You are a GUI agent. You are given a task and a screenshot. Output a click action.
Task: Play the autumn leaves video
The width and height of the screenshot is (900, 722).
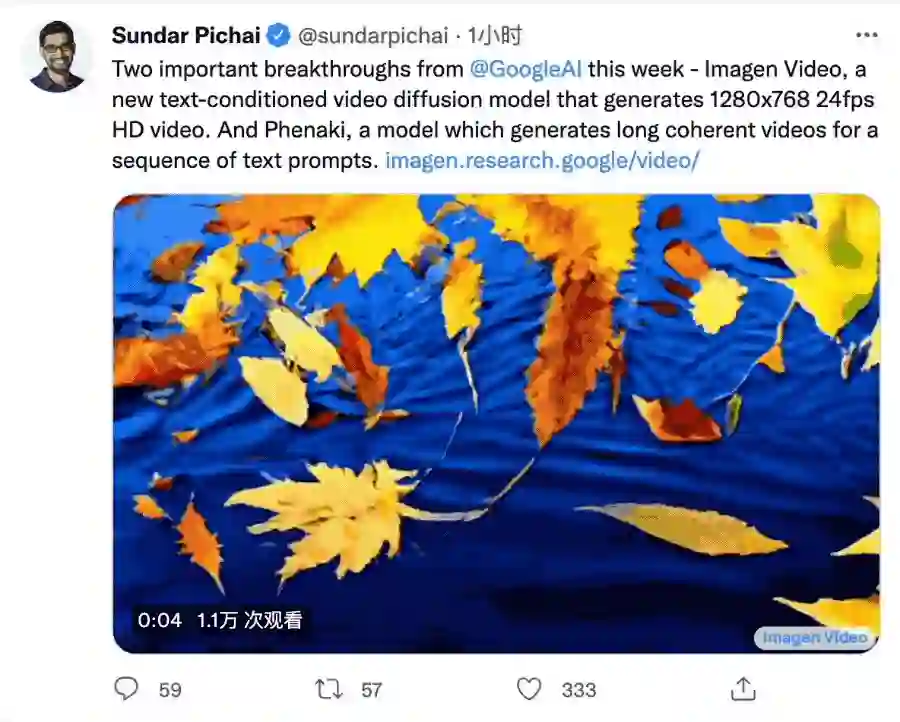tap(496, 420)
